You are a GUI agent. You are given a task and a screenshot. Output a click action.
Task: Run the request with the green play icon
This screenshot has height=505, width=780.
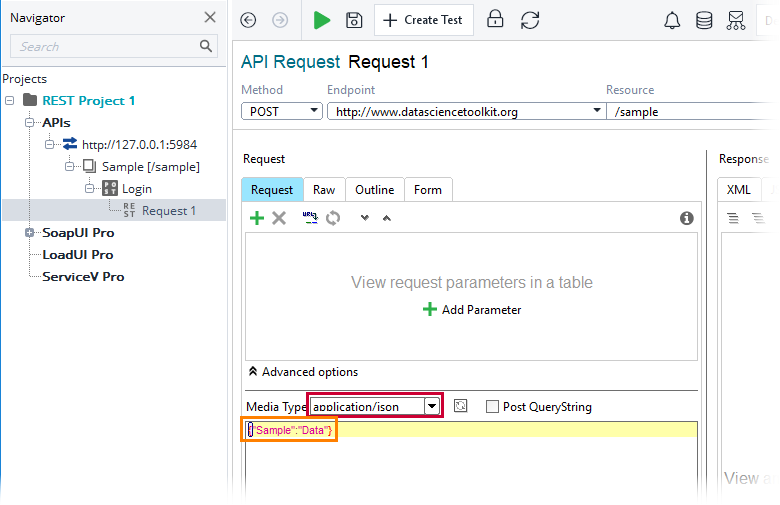click(322, 20)
